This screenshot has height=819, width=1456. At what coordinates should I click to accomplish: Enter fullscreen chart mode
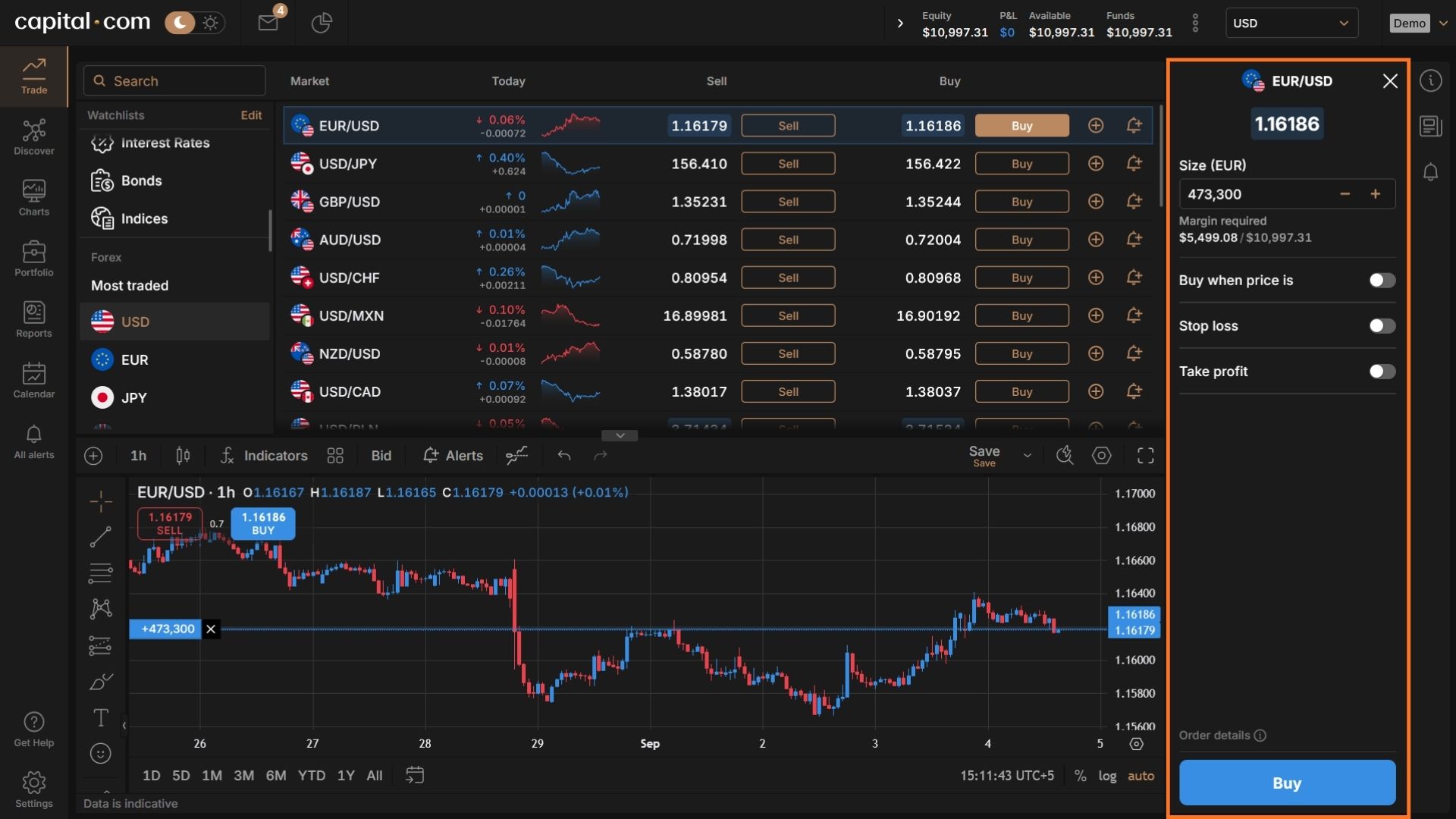tap(1145, 456)
